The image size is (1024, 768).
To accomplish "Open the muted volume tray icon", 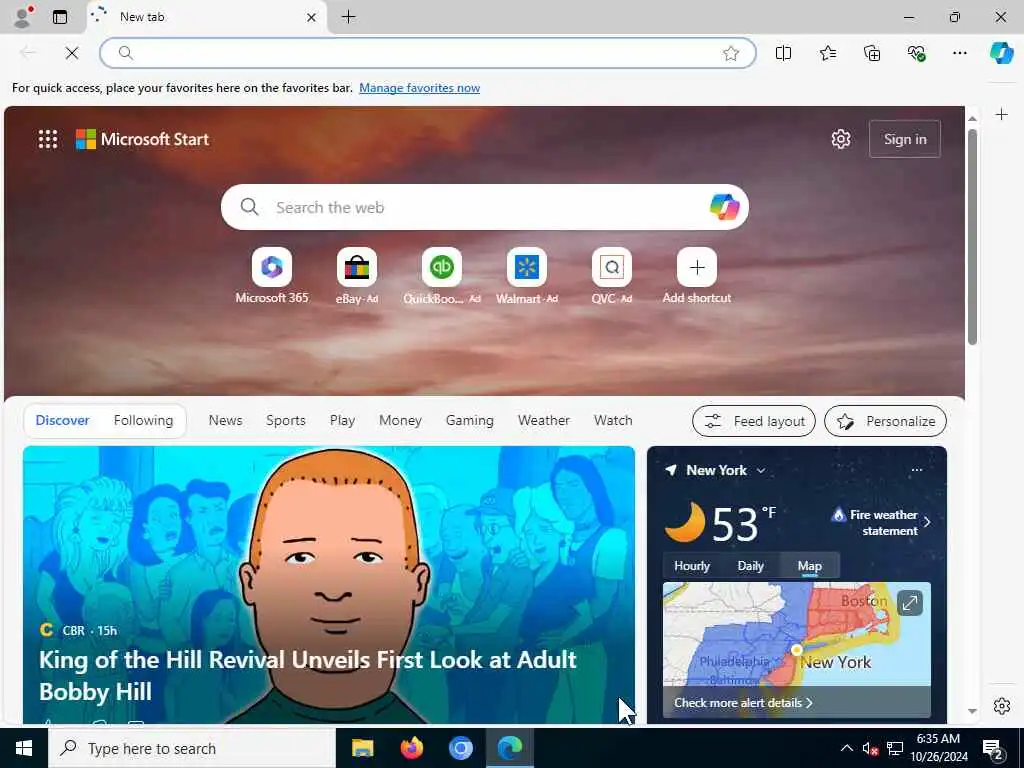I will pyautogui.click(x=870, y=748).
